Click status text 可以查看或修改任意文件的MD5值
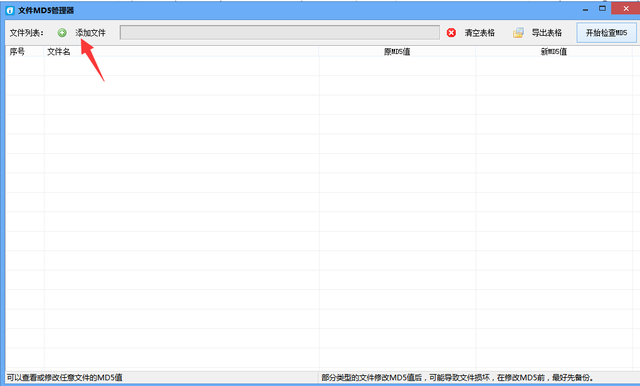 click(64, 377)
